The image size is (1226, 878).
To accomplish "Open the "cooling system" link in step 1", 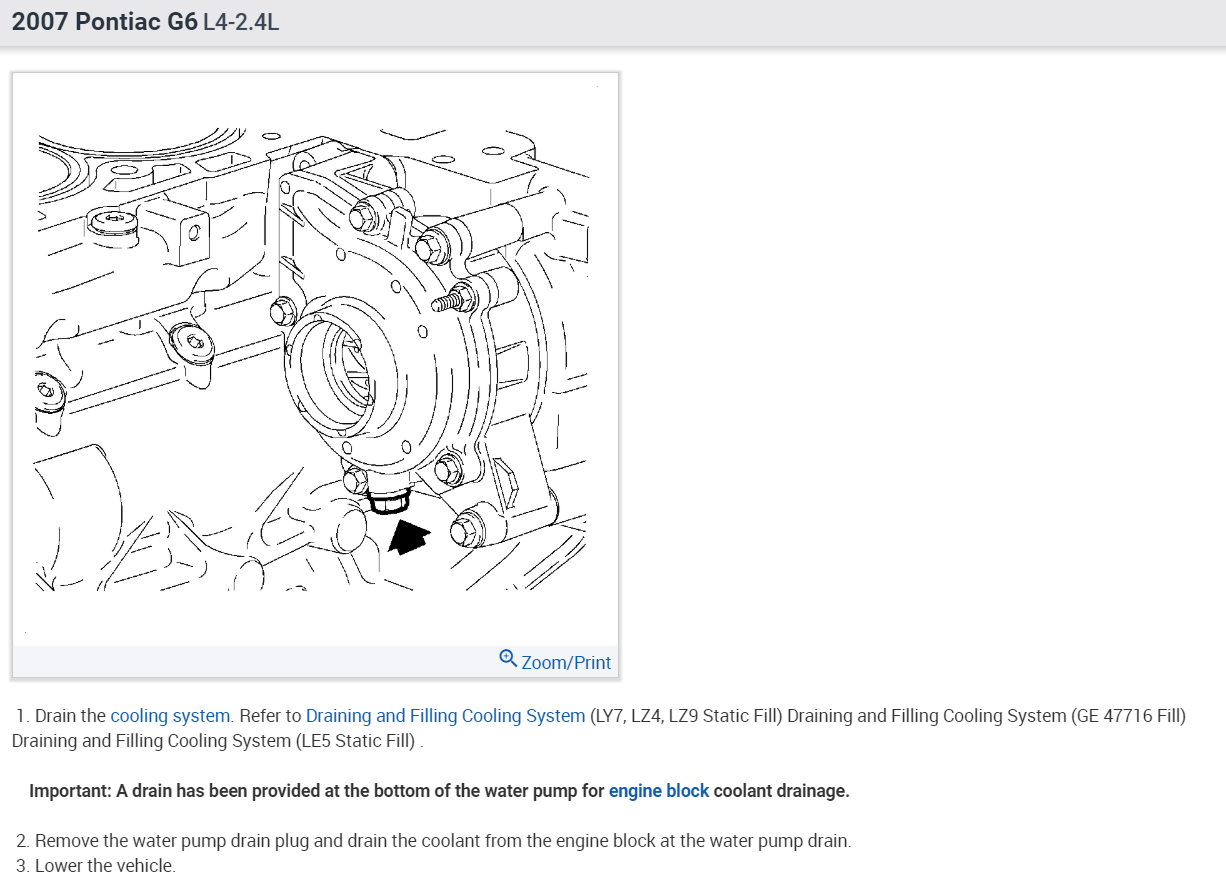I will (x=170, y=716).
